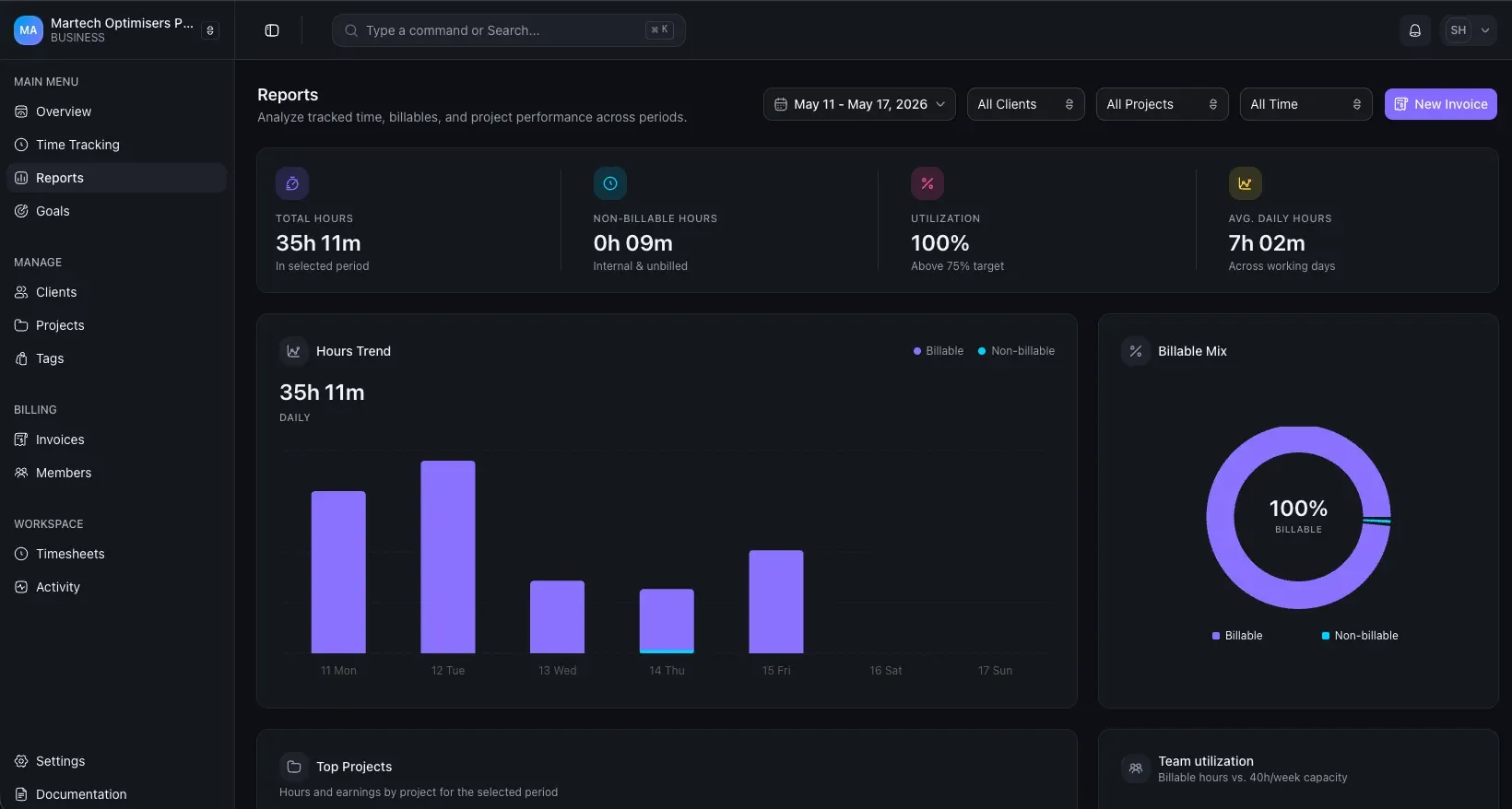Toggle the sidebar panel icon
Viewport: 1512px width, 809px height.
coord(272,30)
